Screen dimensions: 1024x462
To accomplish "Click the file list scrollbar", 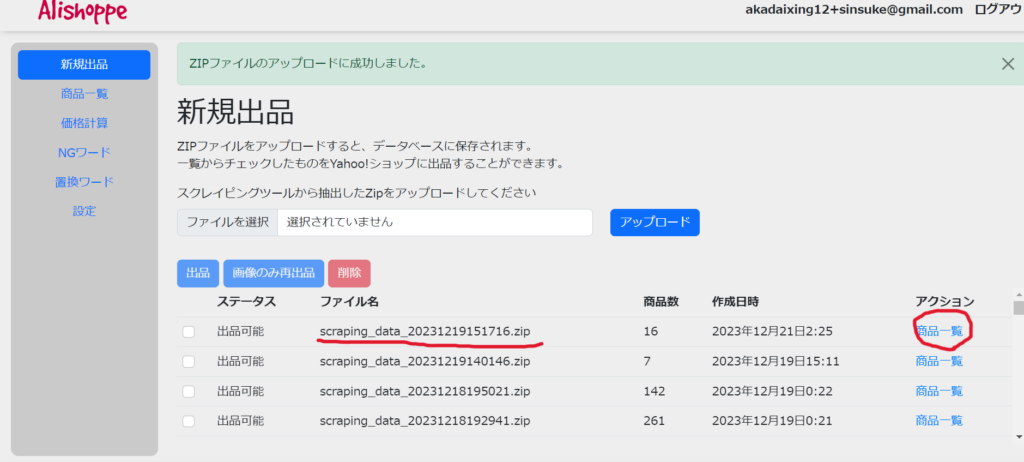I will coord(1018,370).
